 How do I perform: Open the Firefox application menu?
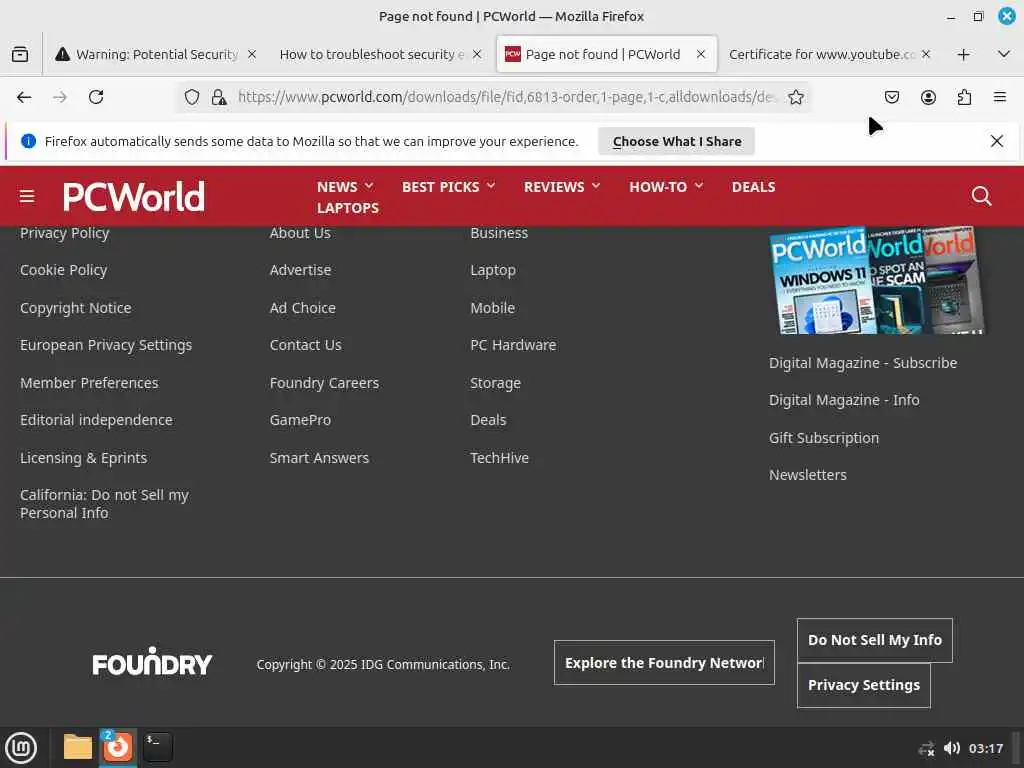click(999, 97)
